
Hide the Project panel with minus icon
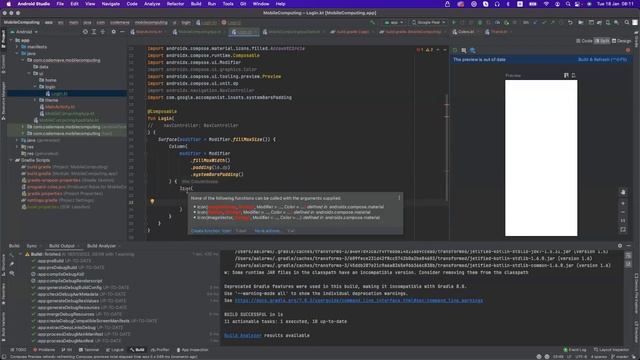click(122, 32)
